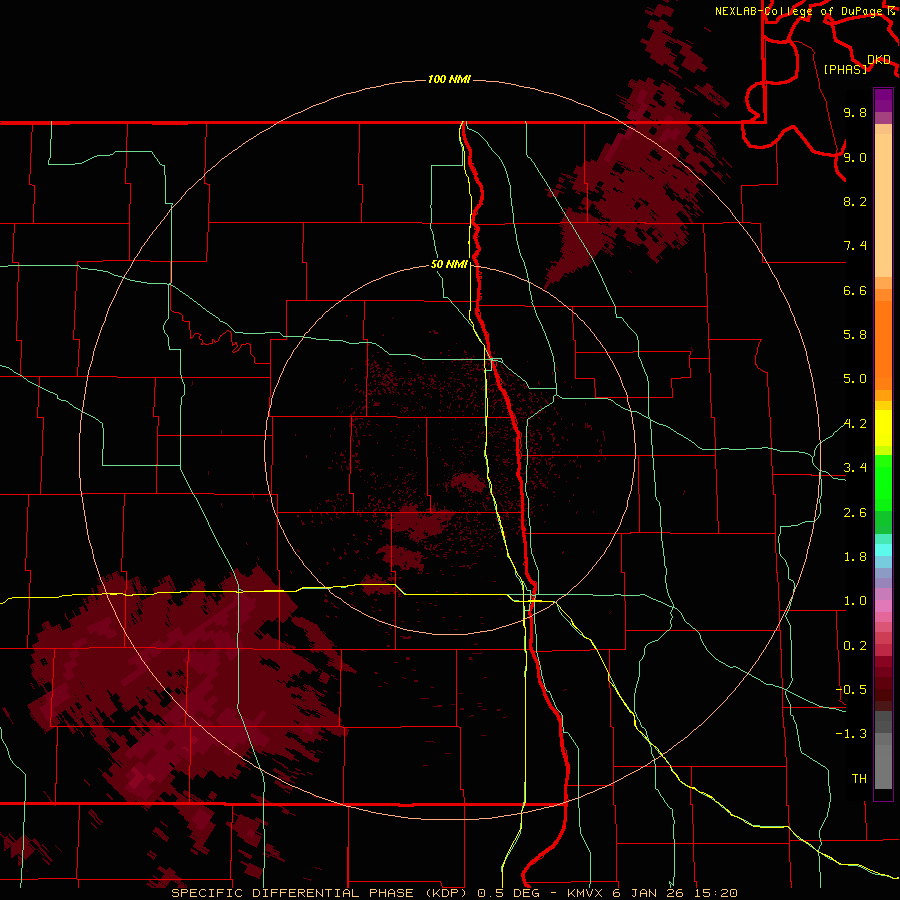
Task: Click the 3.4 value on the scale
Action: pyautogui.click(x=855, y=468)
